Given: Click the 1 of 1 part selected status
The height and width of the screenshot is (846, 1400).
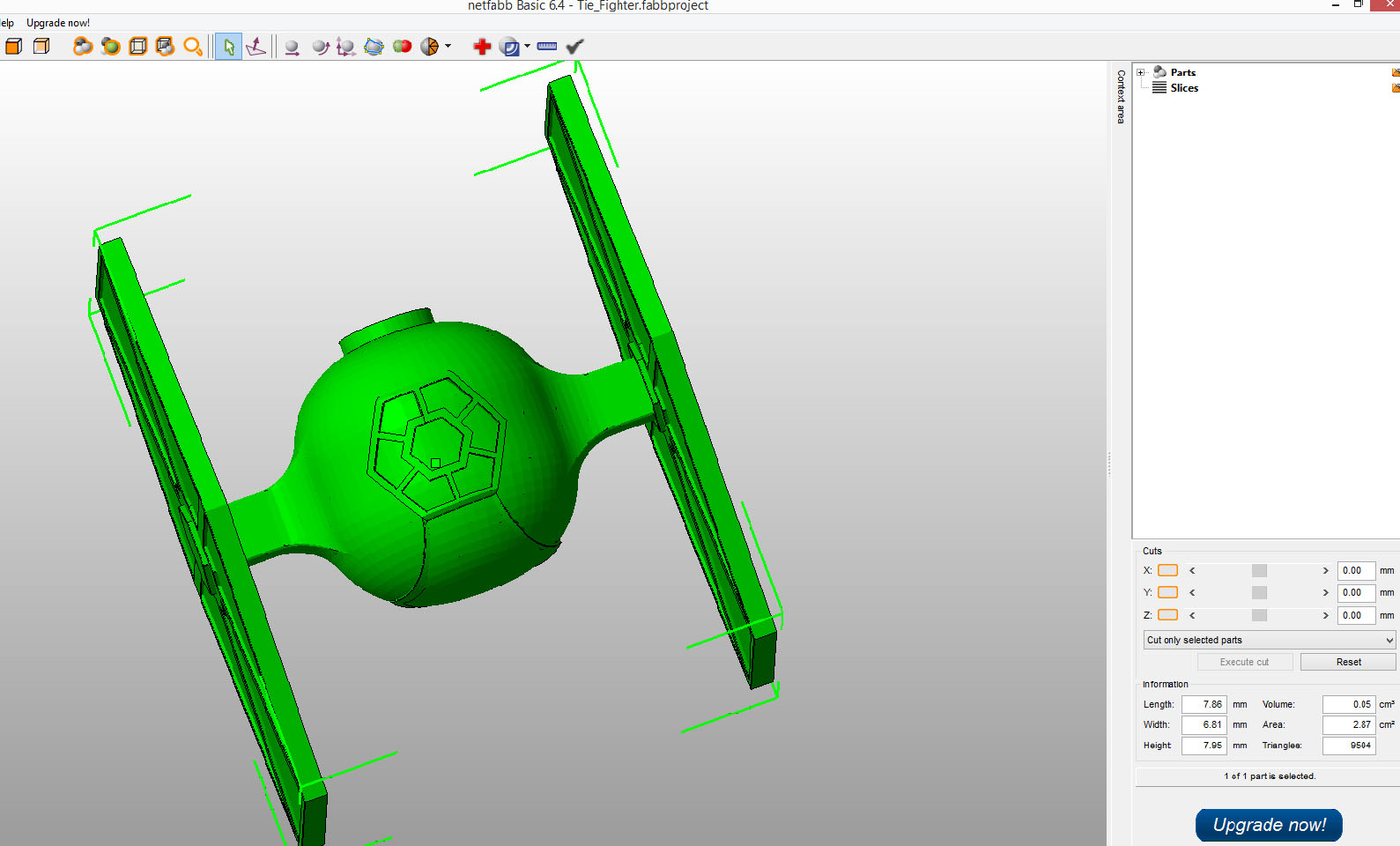Looking at the screenshot, I should point(1269,776).
